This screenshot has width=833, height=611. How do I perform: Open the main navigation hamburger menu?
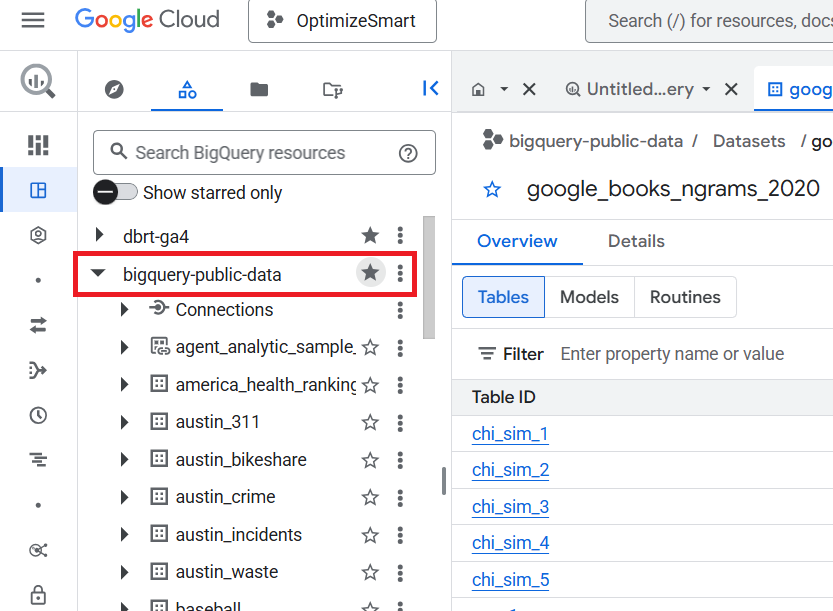(33, 20)
